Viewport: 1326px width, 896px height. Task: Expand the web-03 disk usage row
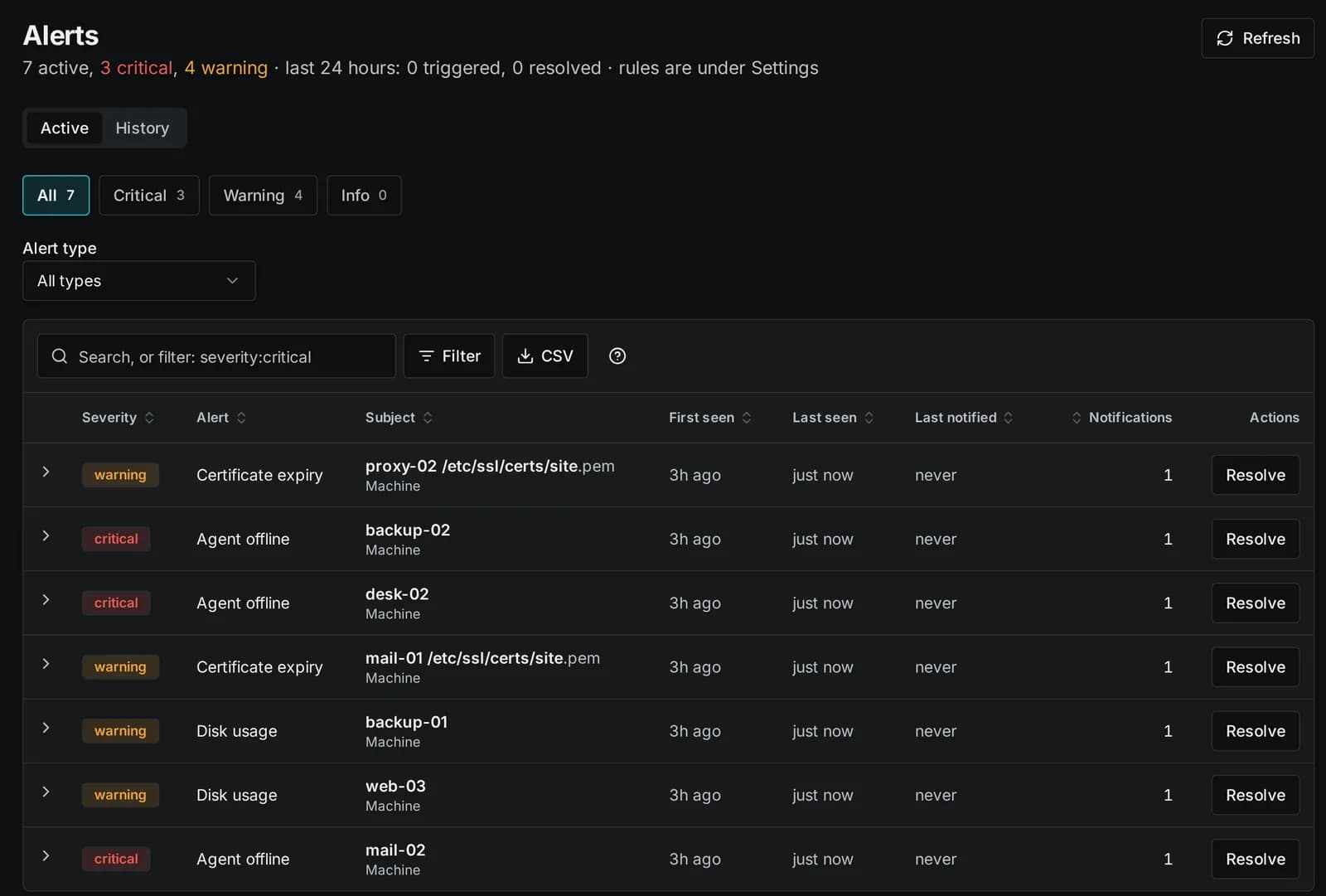coord(46,792)
